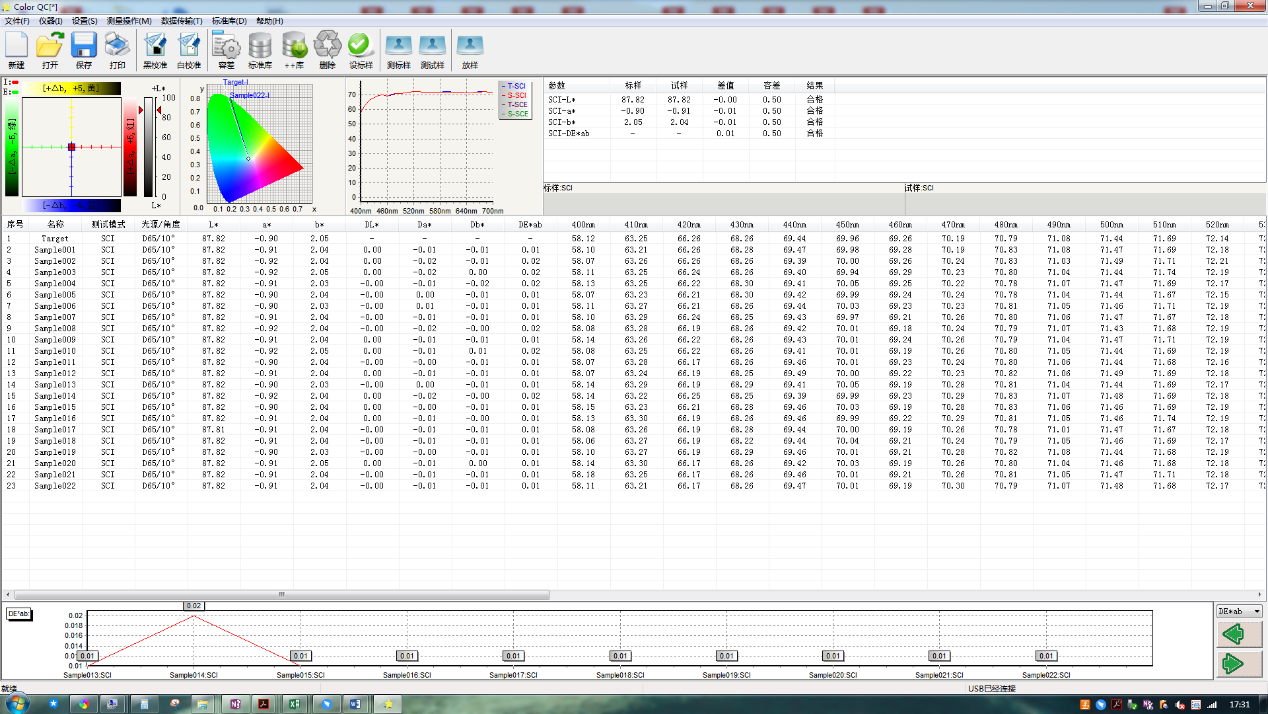Open the 标准库 database icon
Screen dimensions: 1268x714
tap(259, 45)
